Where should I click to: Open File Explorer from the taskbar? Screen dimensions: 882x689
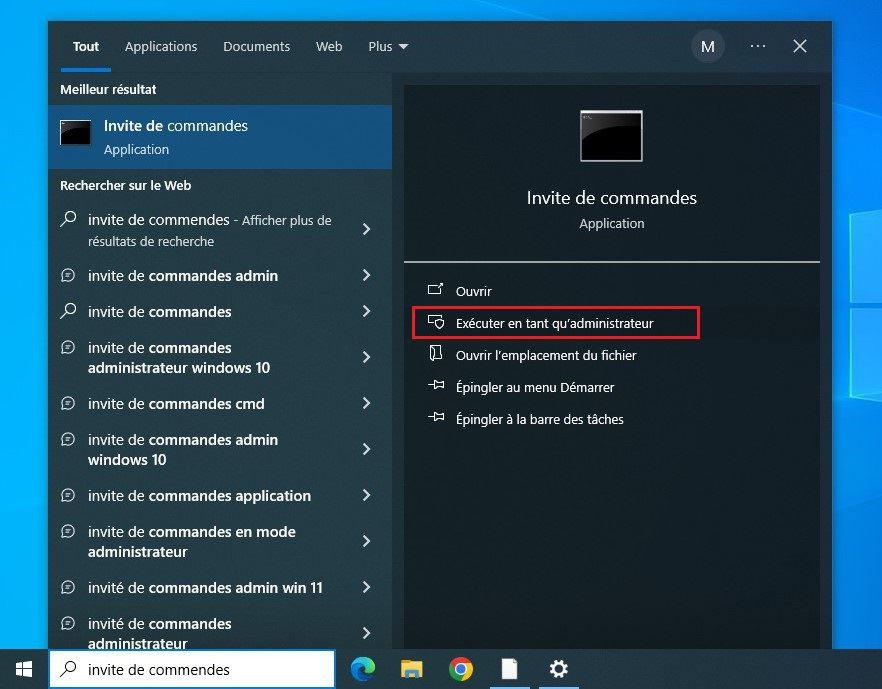[411, 668]
